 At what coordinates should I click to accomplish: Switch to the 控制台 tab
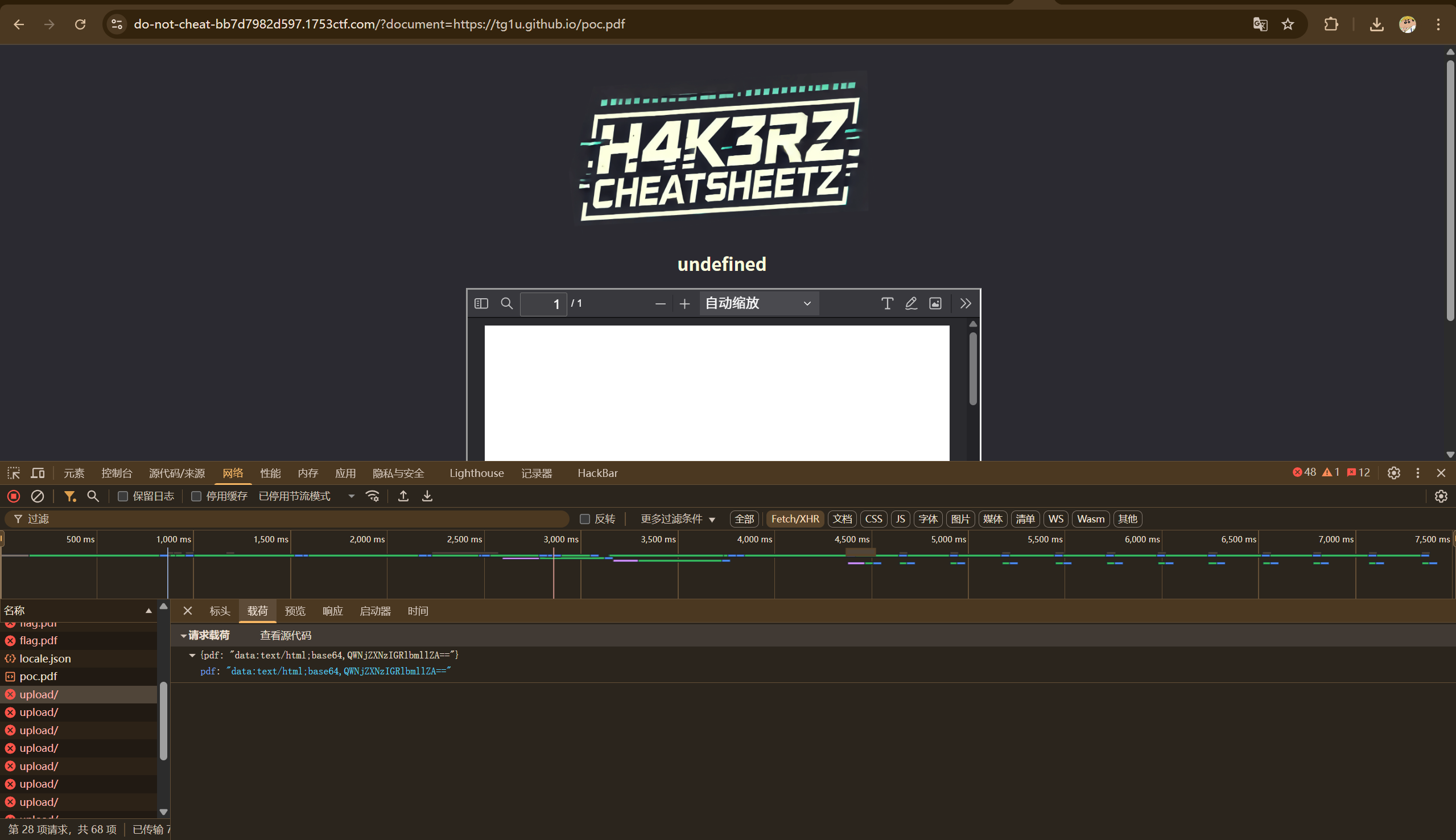[117, 473]
